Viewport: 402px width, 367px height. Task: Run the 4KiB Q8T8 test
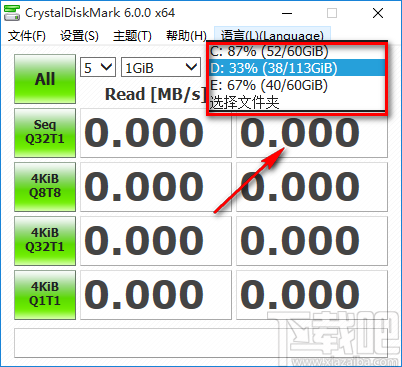(45, 187)
